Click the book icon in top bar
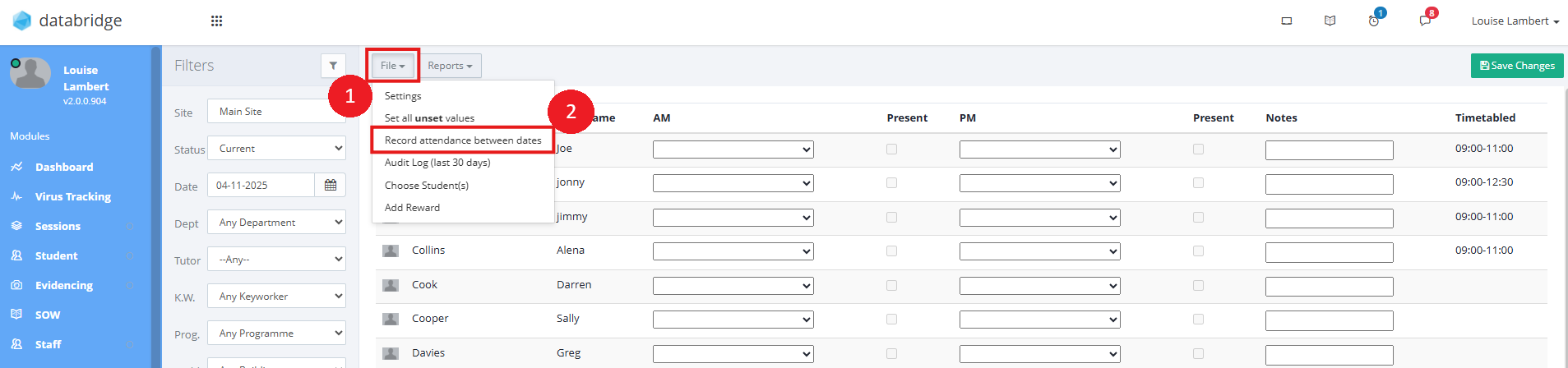The width and height of the screenshot is (1568, 368). (1330, 21)
